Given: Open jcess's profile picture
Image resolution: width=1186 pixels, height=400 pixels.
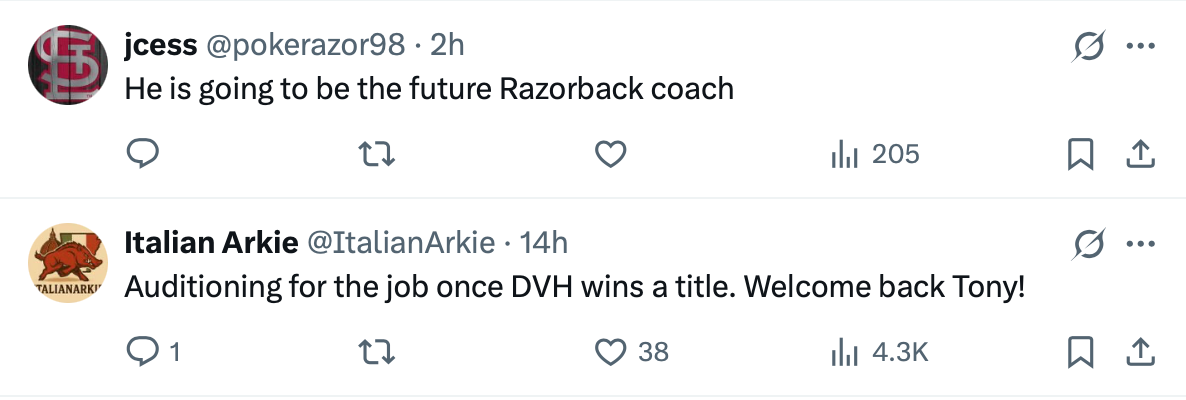Looking at the screenshot, I should pos(66,64).
